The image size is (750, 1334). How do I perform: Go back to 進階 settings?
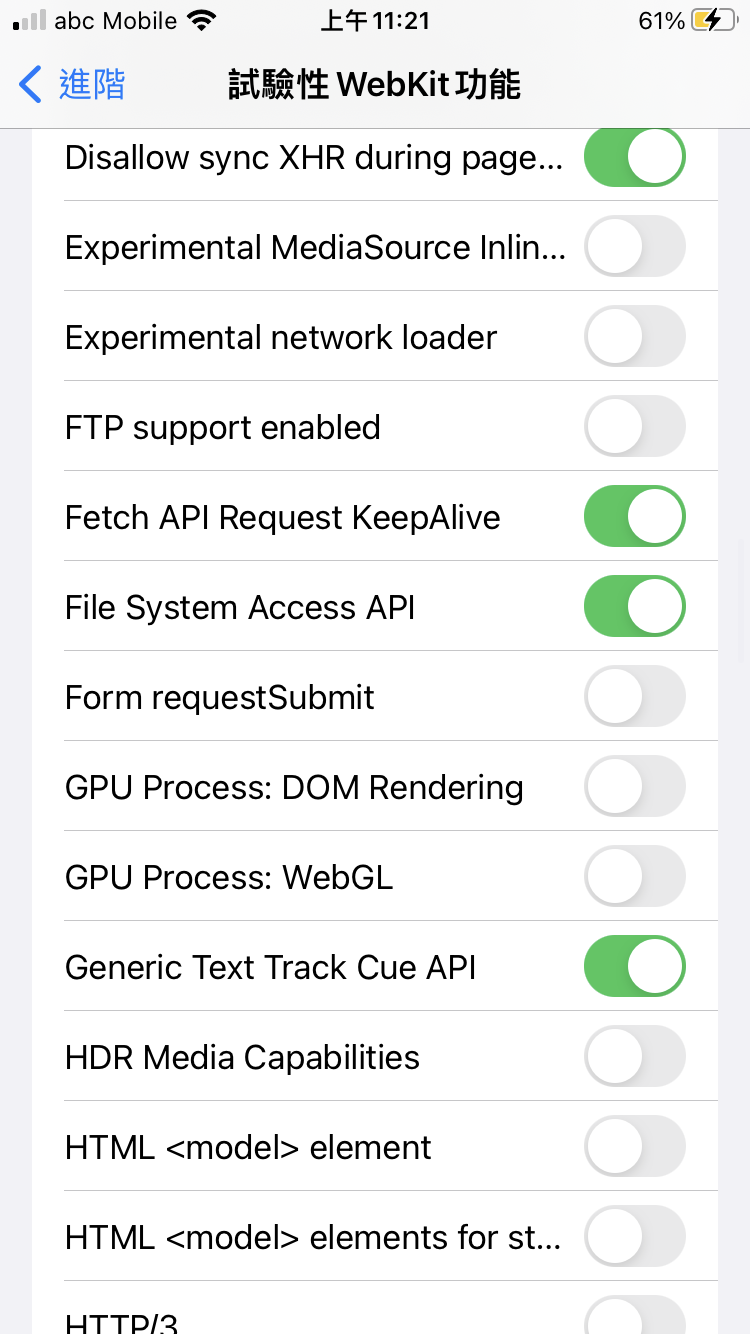pos(91,85)
